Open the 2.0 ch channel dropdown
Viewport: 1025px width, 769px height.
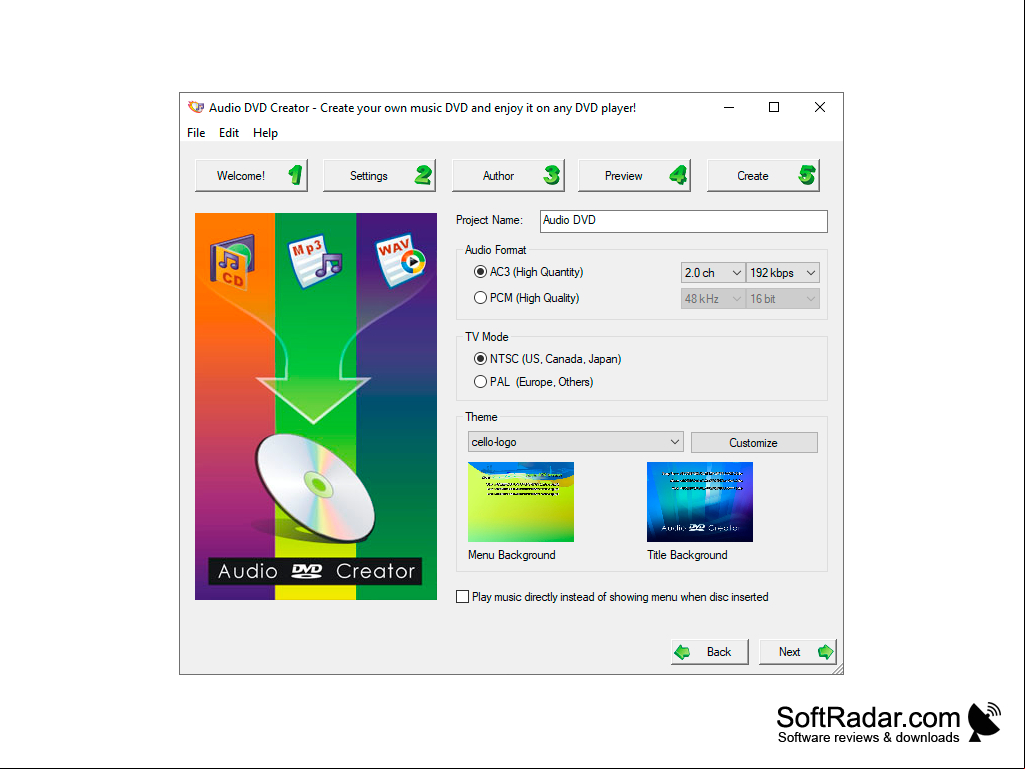click(713, 273)
